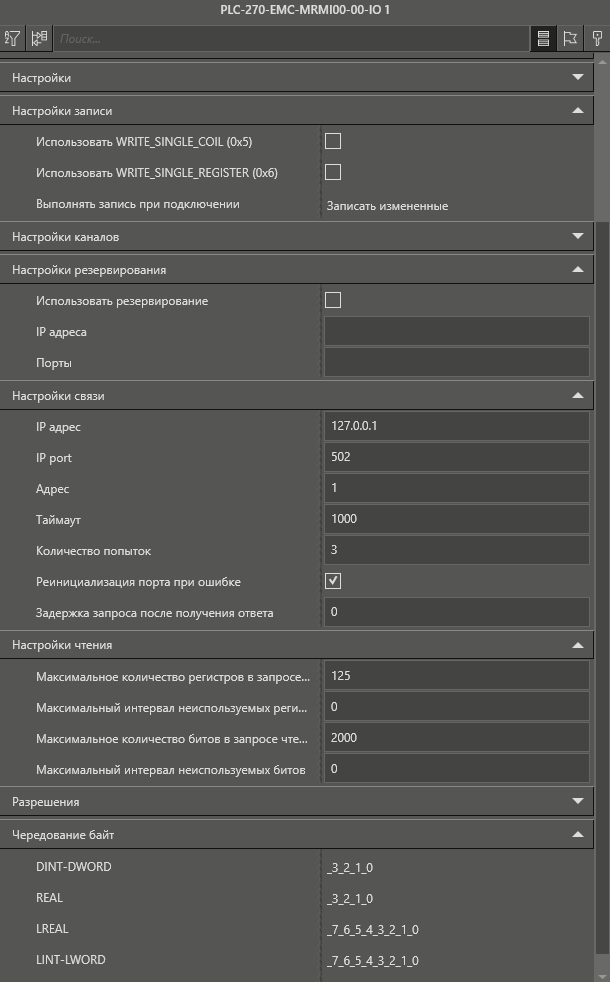610x982 pixels.
Task: Click the Задержка запроса после получения ответа field
Action: point(457,612)
